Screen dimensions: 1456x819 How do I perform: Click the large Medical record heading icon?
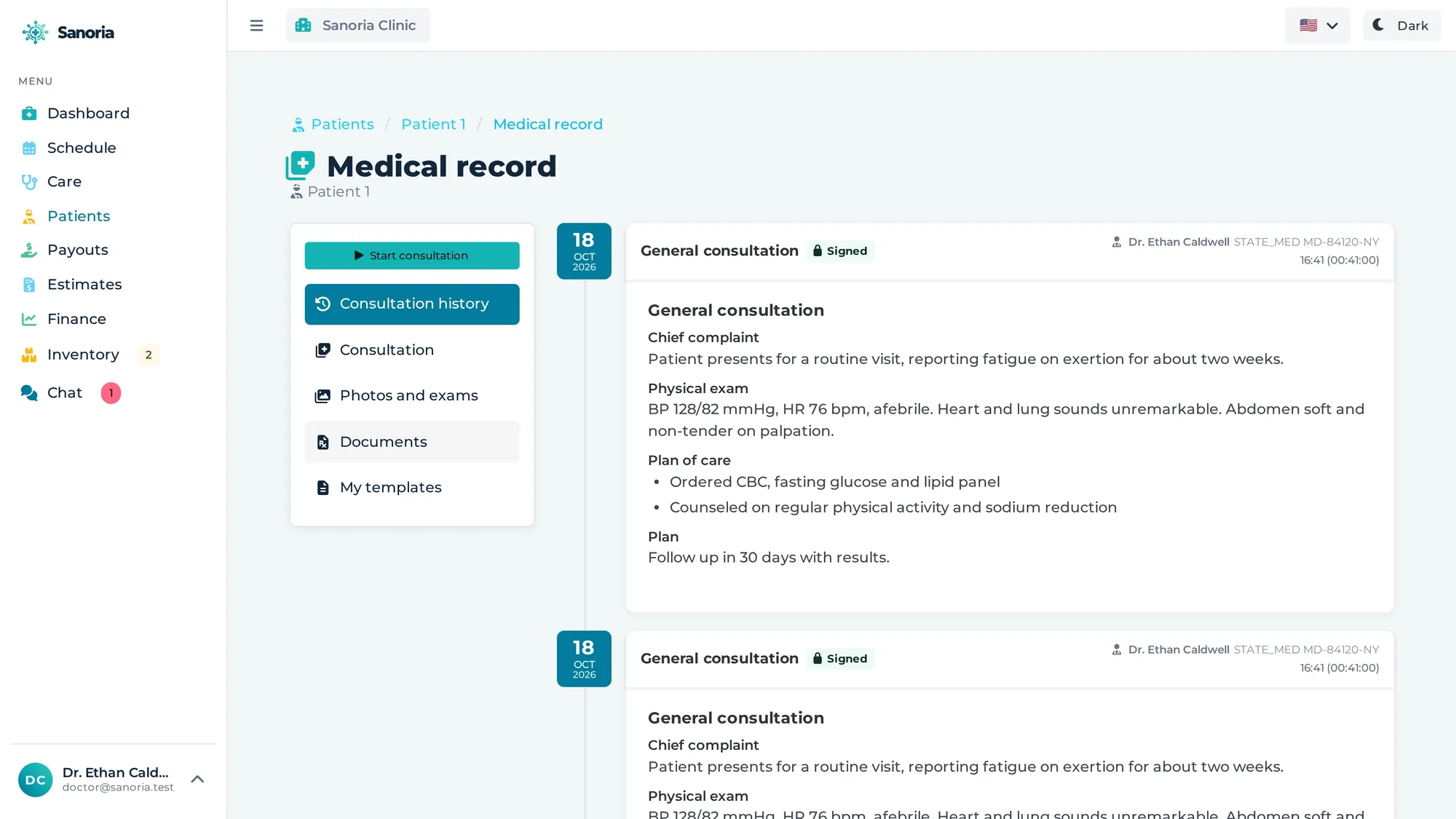[x=300, y=165]
